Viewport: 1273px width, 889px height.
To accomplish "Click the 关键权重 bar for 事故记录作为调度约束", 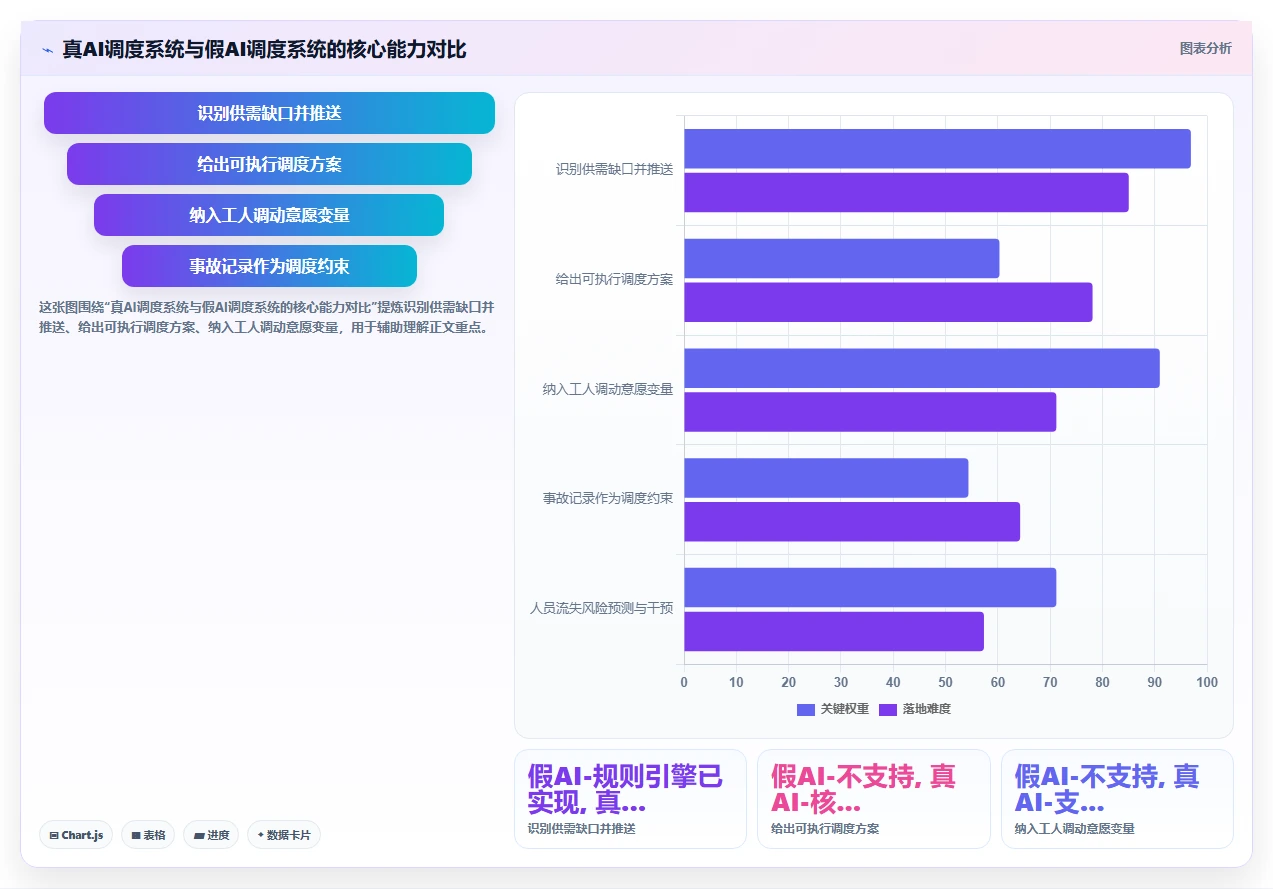I will pos(826,478).
